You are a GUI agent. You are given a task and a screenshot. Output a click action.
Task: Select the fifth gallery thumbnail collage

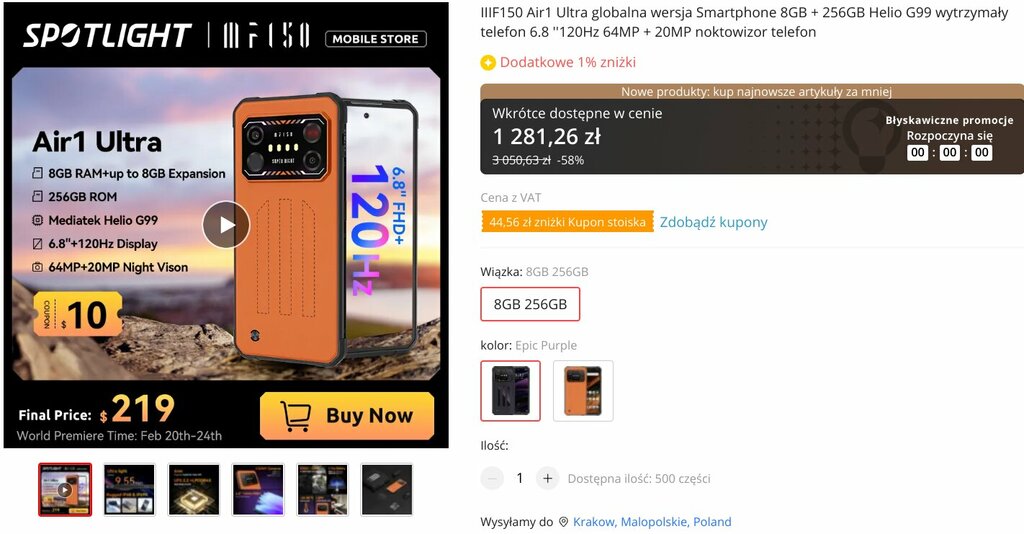323,490
